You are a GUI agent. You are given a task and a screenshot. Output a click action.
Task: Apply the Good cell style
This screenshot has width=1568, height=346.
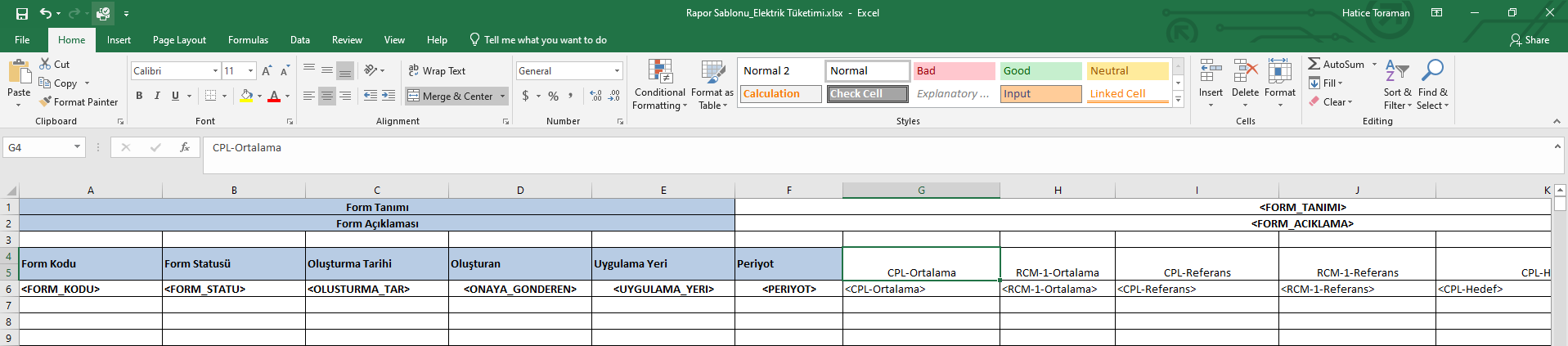pos(1040,71)
